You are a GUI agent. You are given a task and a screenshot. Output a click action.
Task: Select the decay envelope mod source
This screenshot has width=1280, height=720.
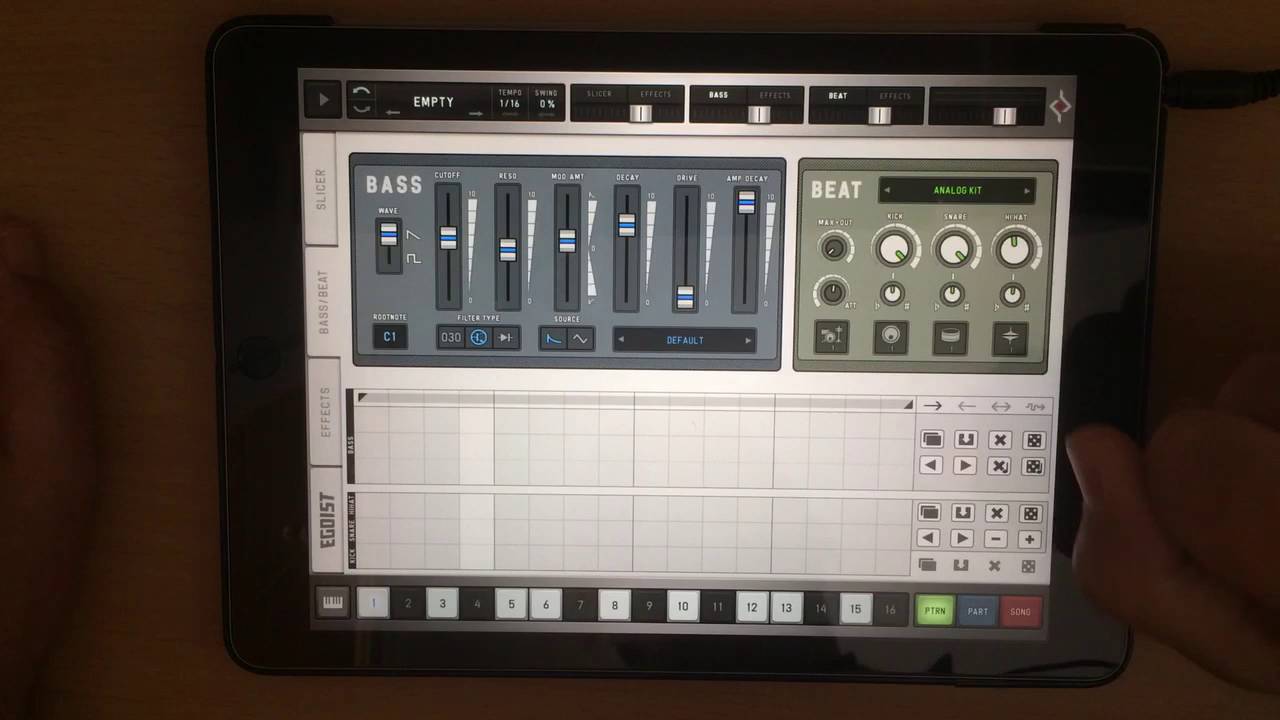pyautogui.click(x=553, y=339)
